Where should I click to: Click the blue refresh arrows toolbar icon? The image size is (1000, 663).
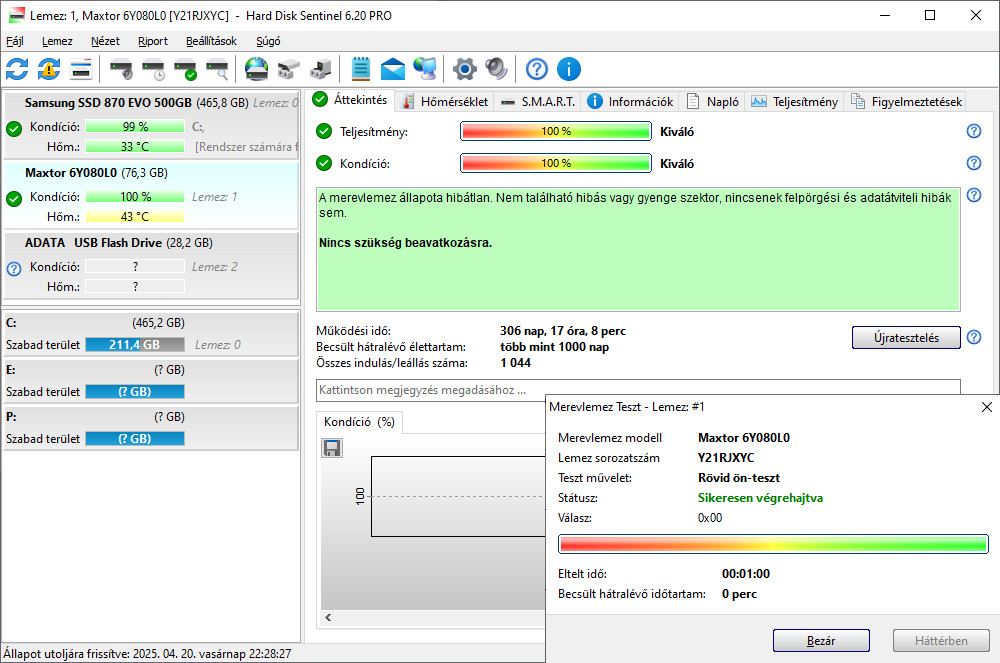tap(17, 69)
